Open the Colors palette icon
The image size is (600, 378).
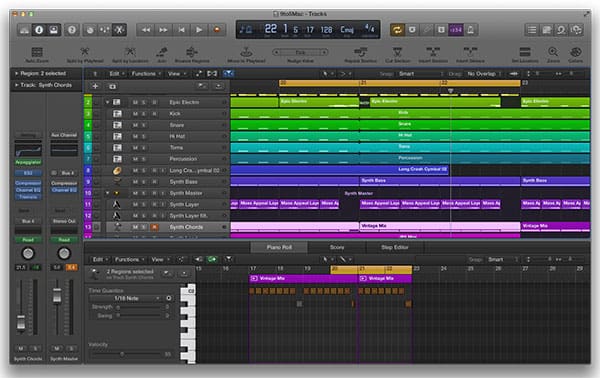[x=576, y=54]
